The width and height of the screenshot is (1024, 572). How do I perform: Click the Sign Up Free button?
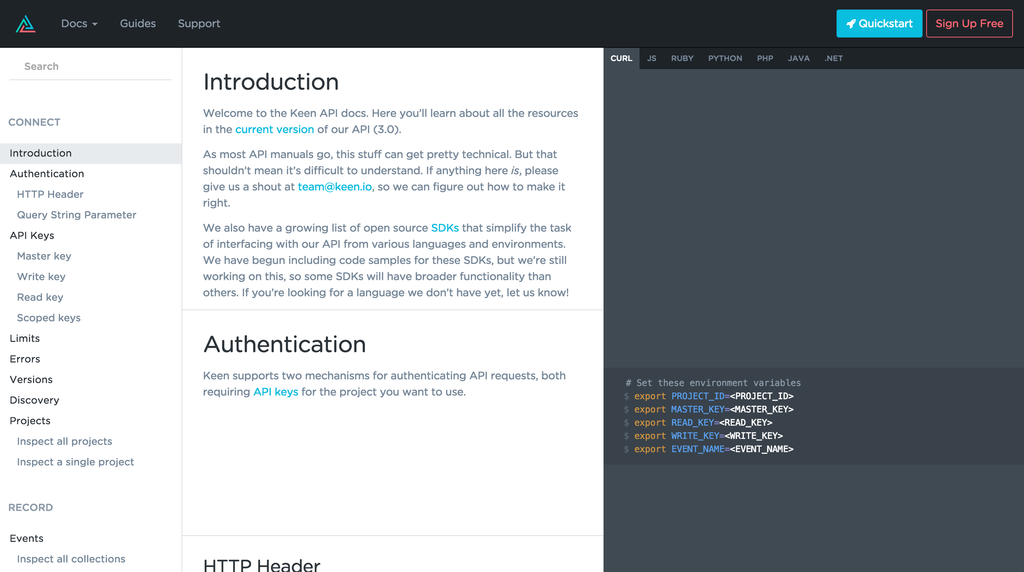[x=969, y=24]
